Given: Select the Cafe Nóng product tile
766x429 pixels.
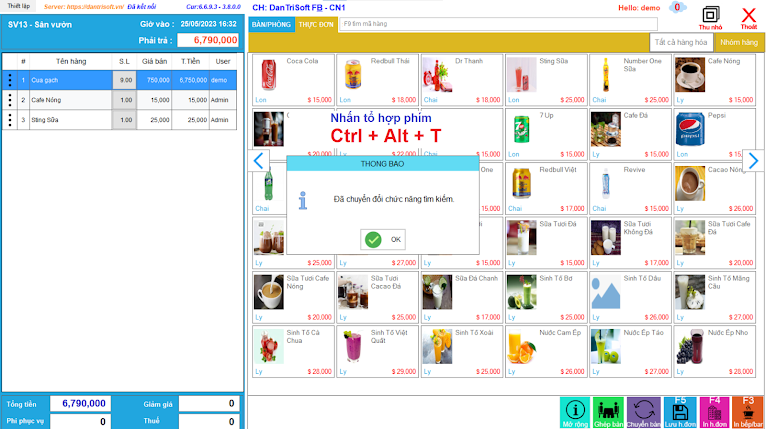Looking at the screenshot, I should [x=714, y=80].
